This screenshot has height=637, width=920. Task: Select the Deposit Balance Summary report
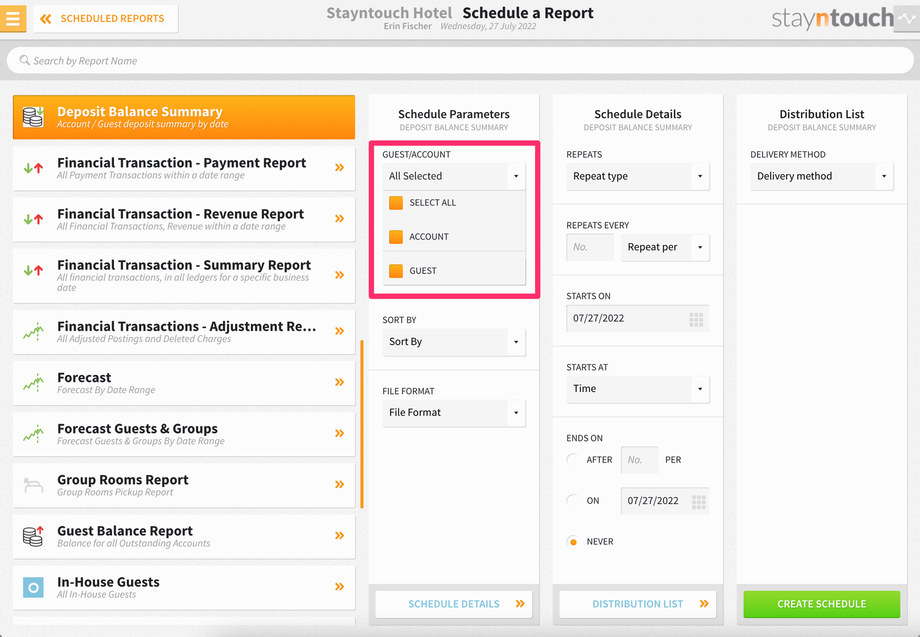click(x=184, y=117)
